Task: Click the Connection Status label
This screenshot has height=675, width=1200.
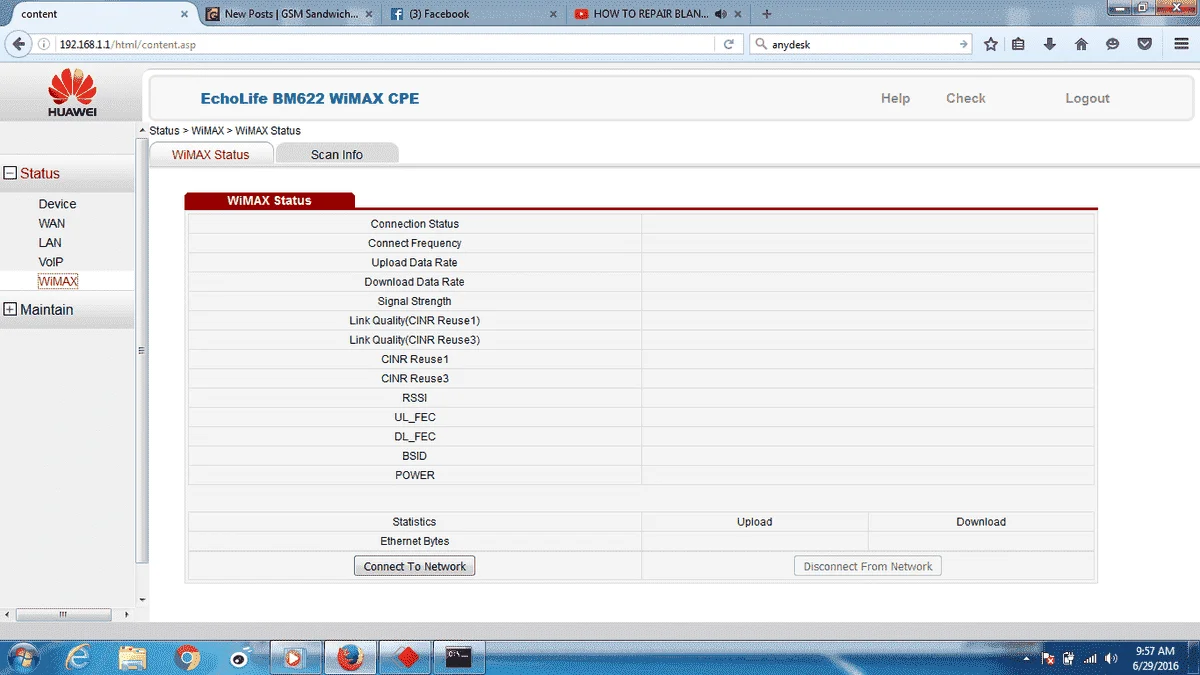Action: point(415,224)
